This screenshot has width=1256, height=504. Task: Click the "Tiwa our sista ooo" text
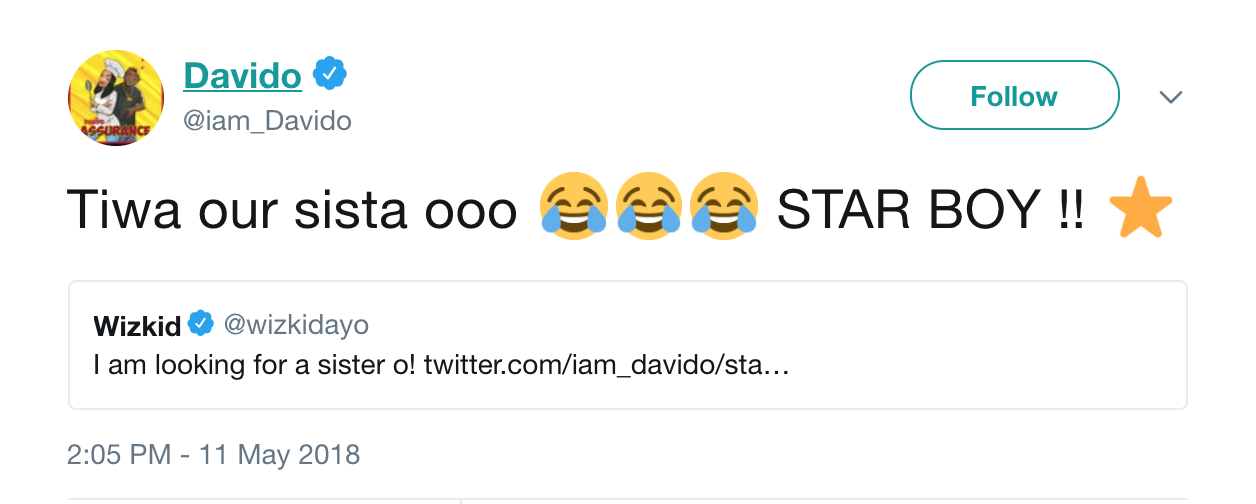tap(291, 211)
